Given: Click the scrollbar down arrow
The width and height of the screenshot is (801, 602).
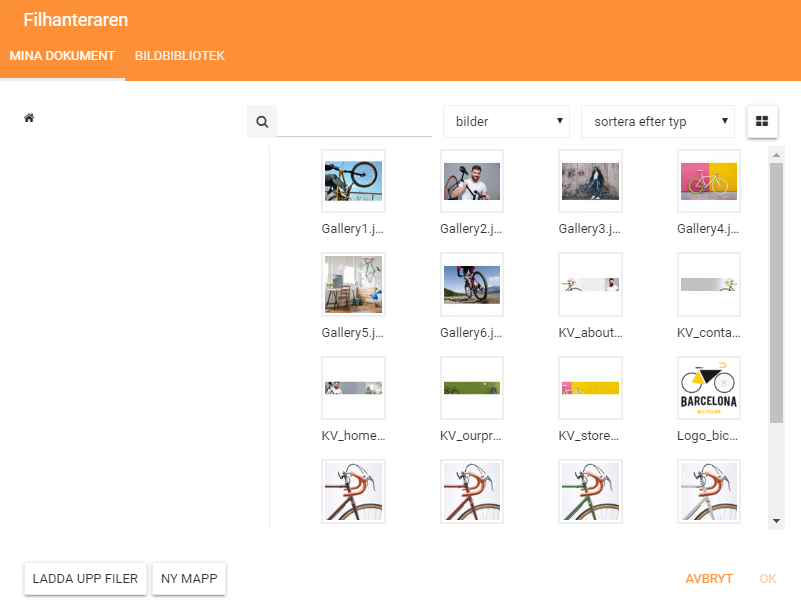Looking at the screenshot, I should click(776, 521).
